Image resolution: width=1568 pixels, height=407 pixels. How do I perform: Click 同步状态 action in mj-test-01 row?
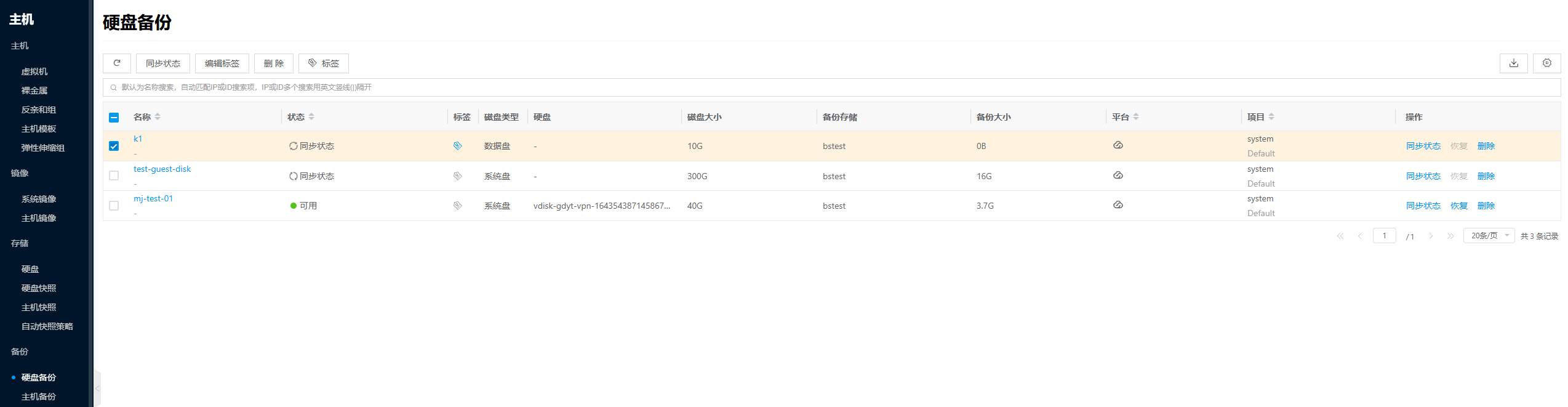tap(1423, 206)
